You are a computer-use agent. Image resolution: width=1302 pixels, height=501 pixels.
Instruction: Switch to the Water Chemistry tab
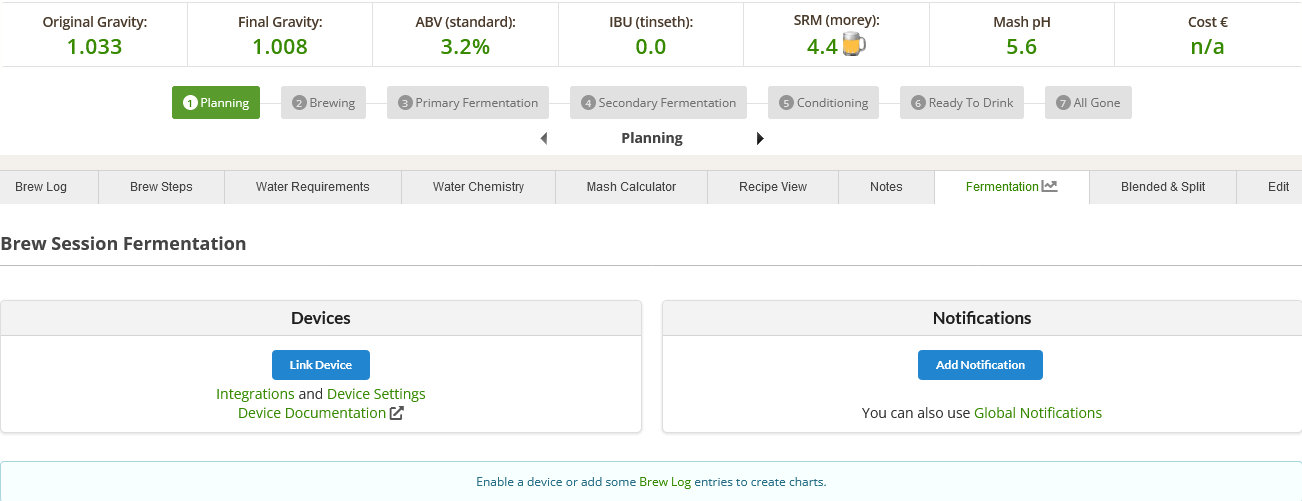point(478,187)
